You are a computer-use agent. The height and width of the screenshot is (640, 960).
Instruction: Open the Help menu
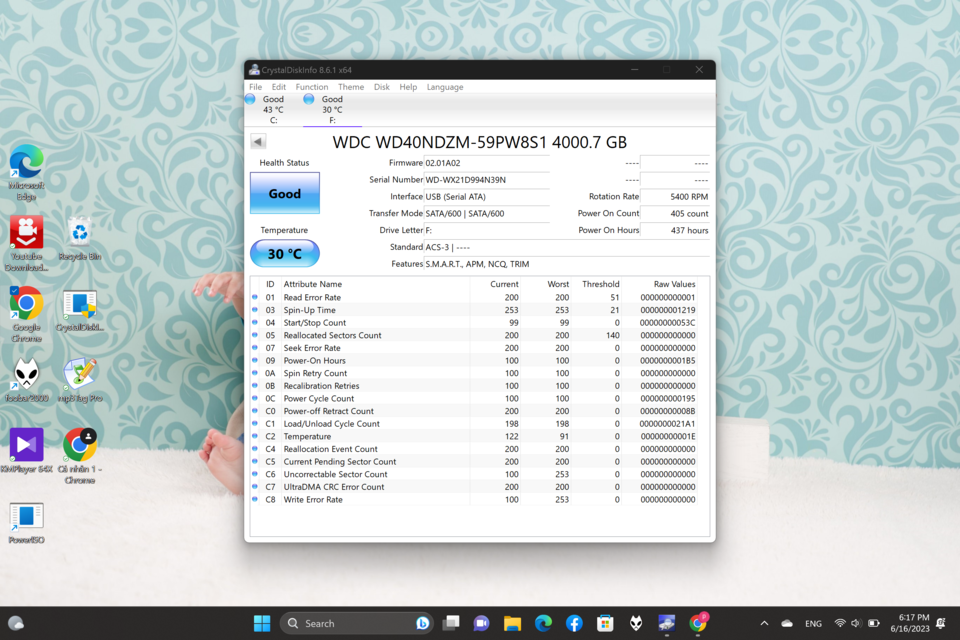[x=408, y=87]
